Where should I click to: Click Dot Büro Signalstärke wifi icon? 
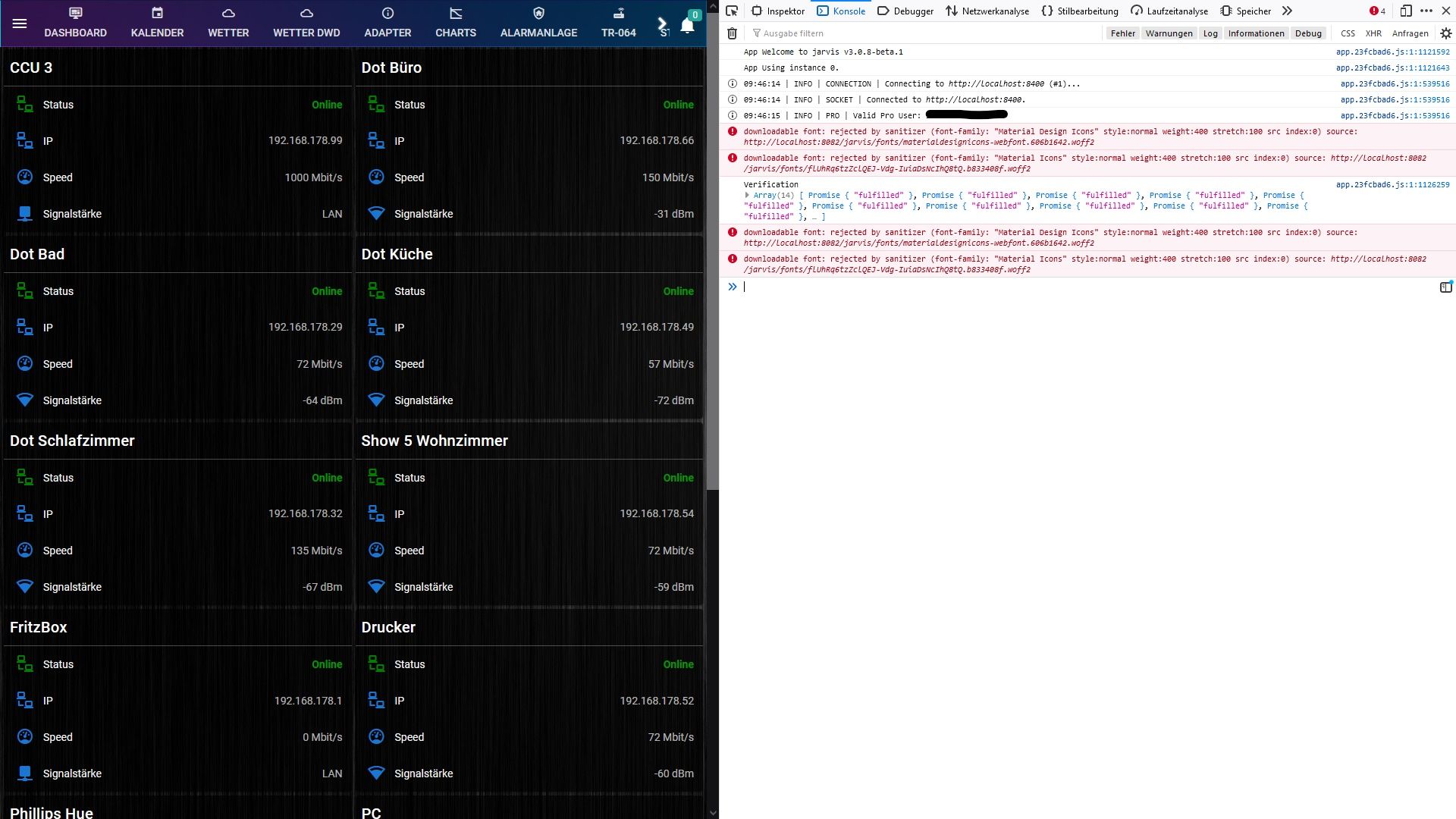(x=376, y=214)
